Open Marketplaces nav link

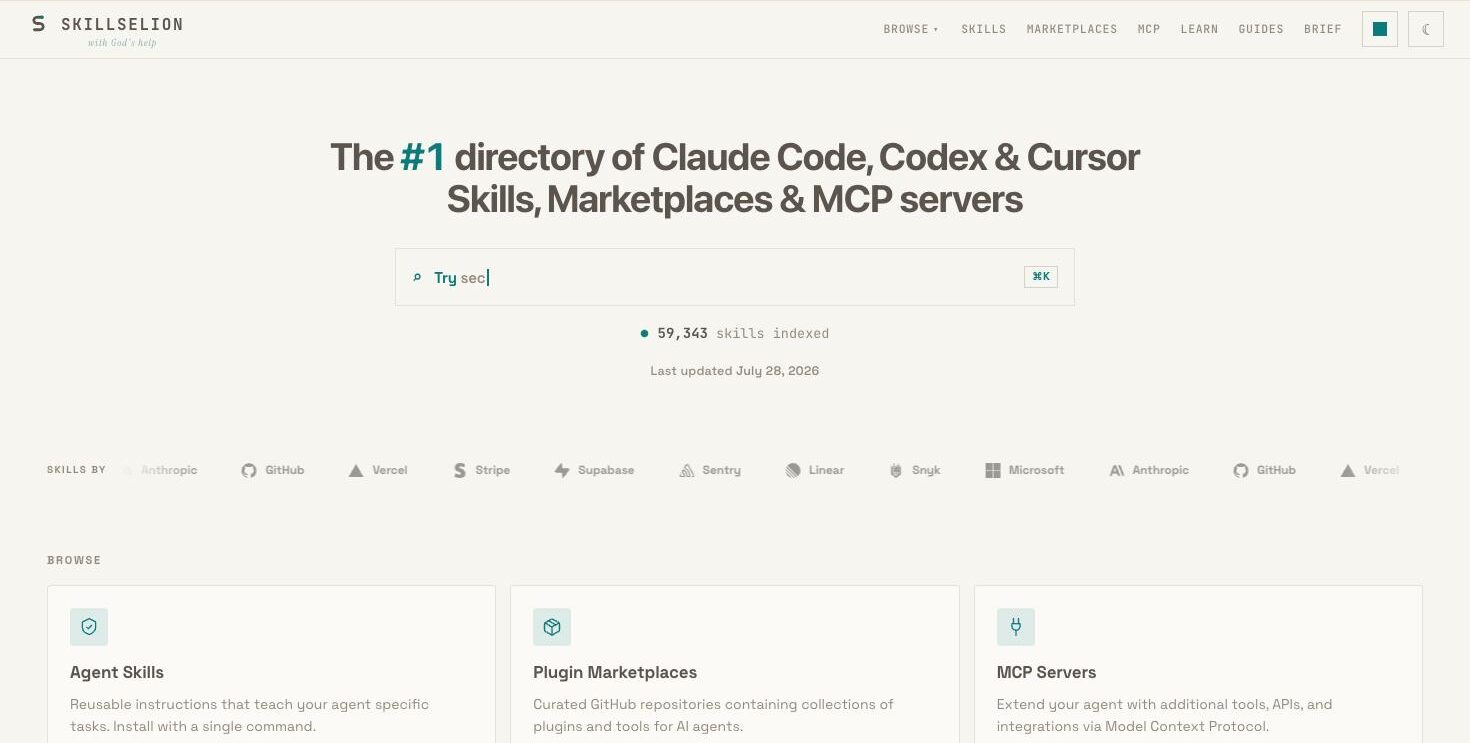tap(1072, 29)
